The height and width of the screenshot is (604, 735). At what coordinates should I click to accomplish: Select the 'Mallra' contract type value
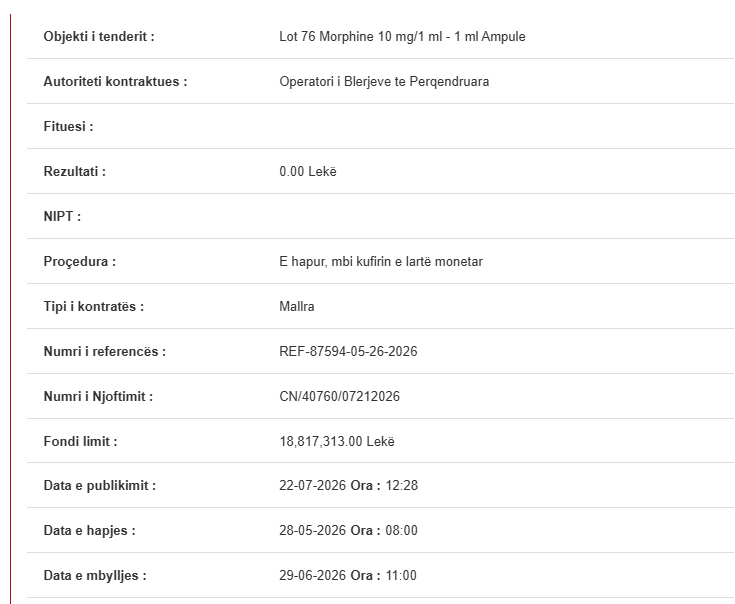297,306
